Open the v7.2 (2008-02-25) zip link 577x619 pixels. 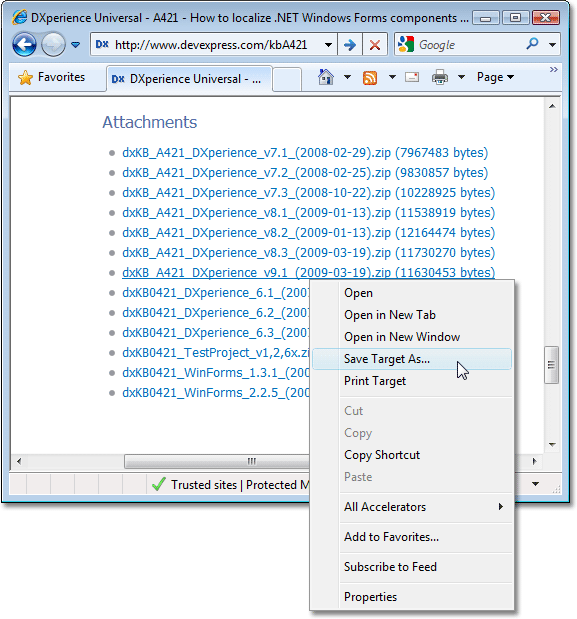click(x=305, y=173)
